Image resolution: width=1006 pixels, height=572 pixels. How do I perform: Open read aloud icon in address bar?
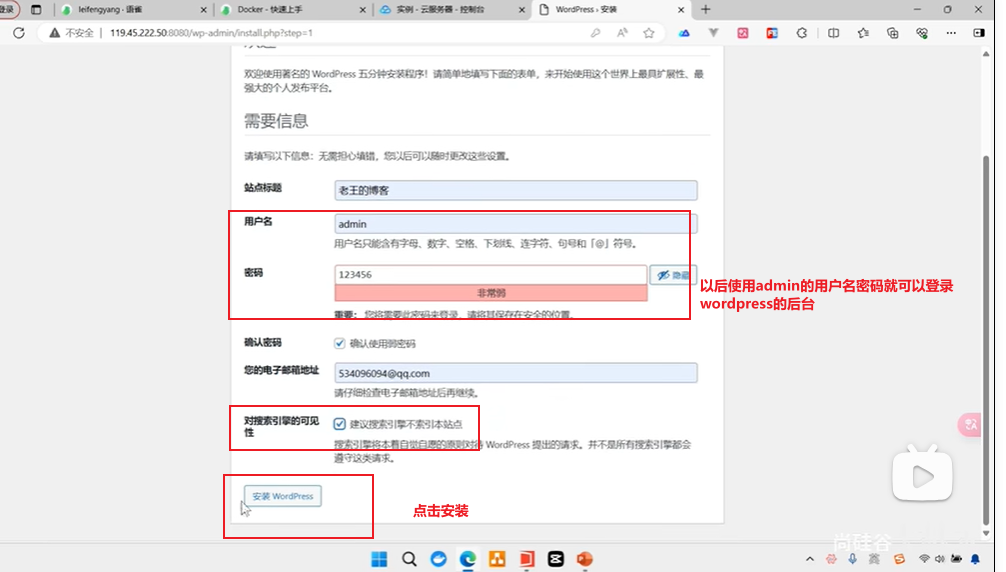622,33
